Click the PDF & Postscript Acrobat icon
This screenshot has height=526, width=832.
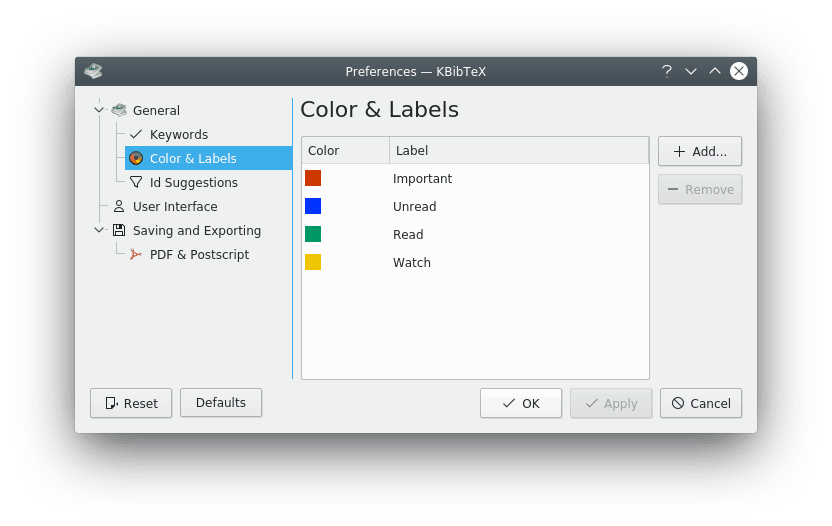[136, 254]
